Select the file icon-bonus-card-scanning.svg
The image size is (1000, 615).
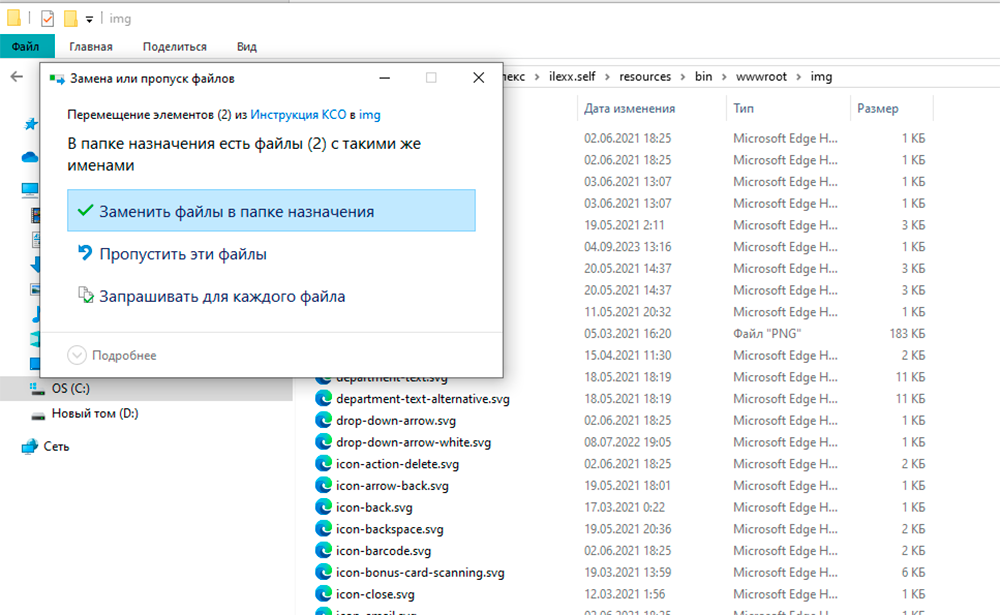[420, 572]
